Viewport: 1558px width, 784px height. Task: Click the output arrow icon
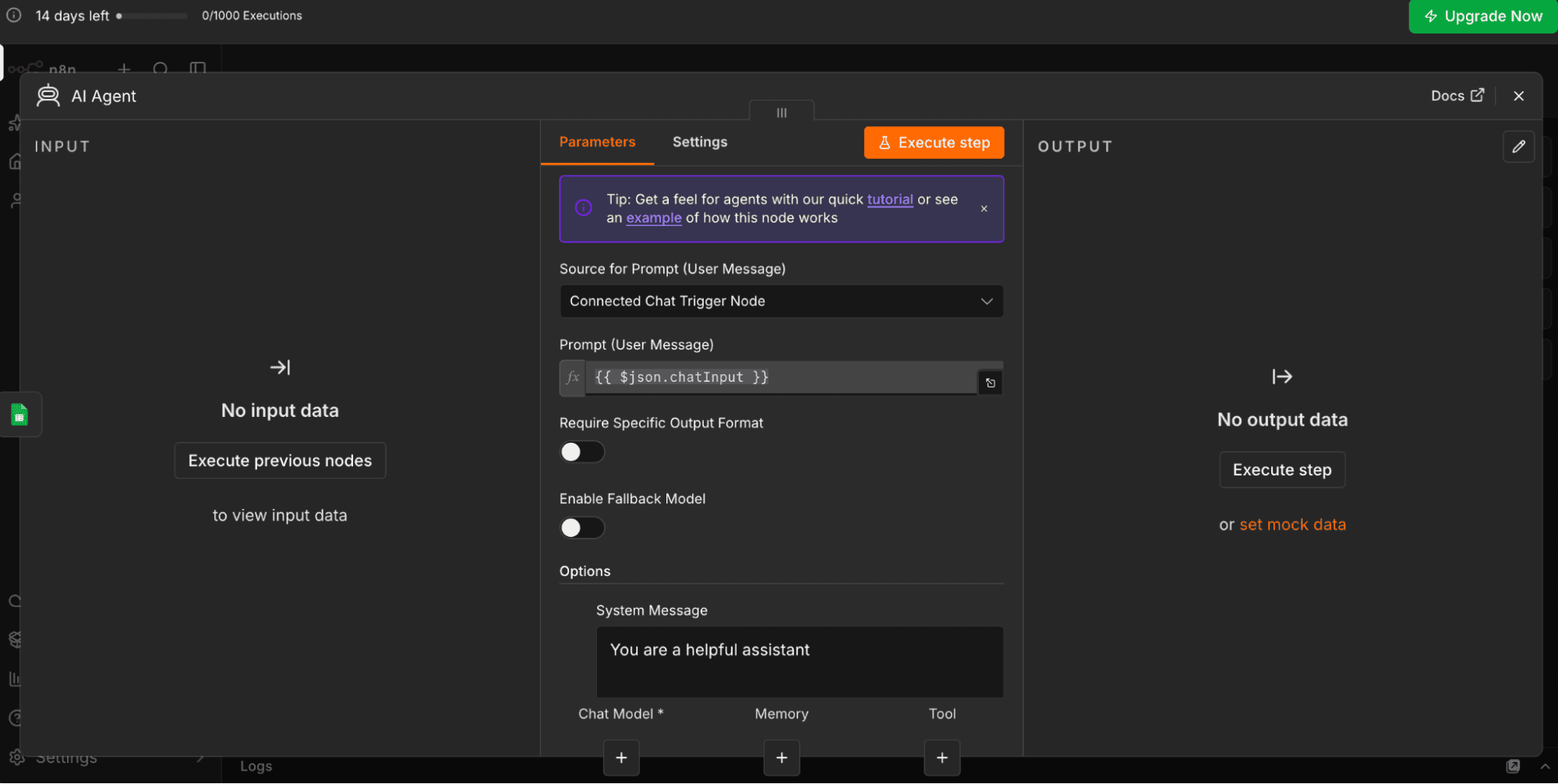coord(1282,376)
